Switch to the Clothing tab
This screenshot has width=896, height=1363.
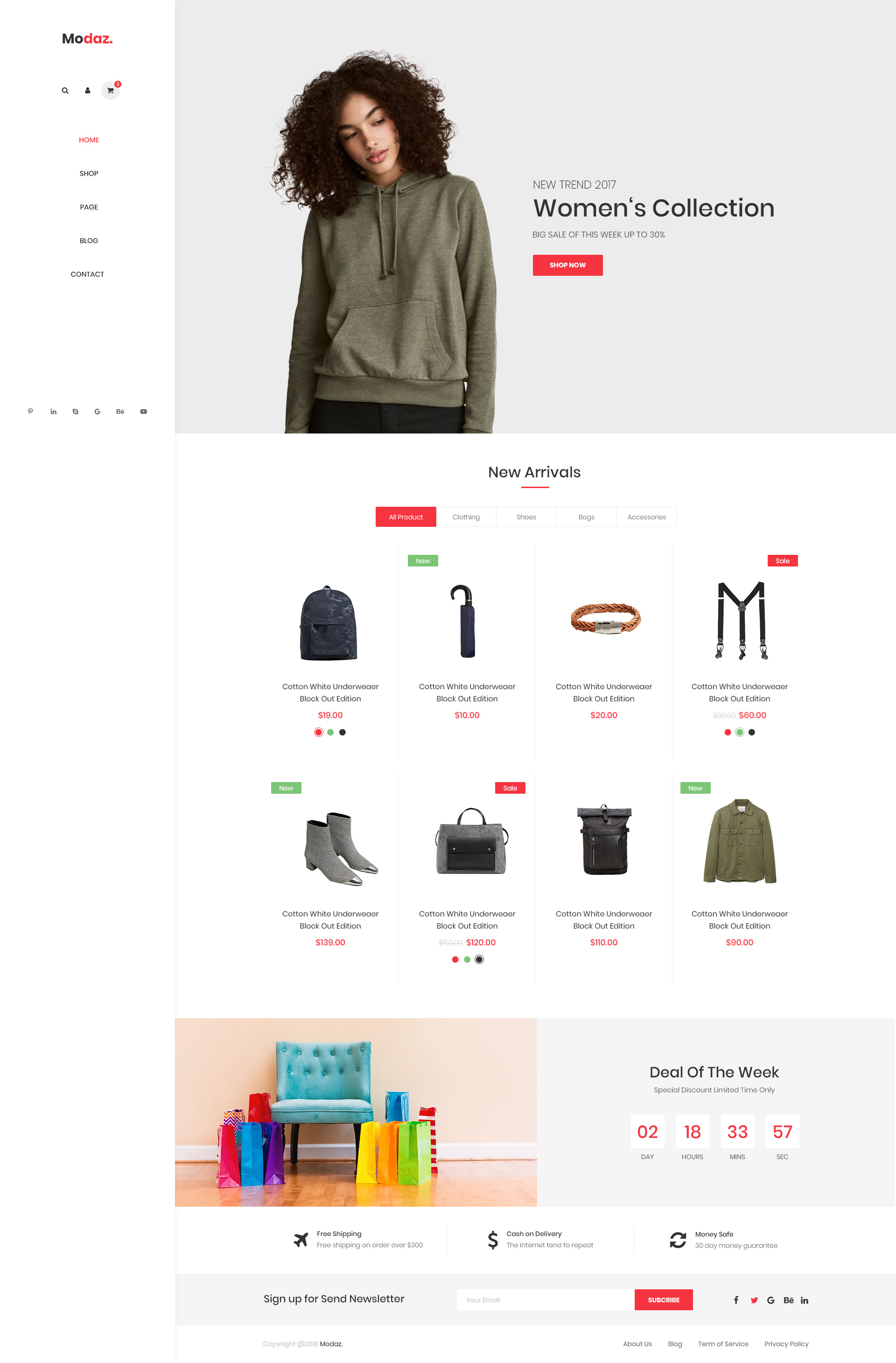click(x=466, y=517)
